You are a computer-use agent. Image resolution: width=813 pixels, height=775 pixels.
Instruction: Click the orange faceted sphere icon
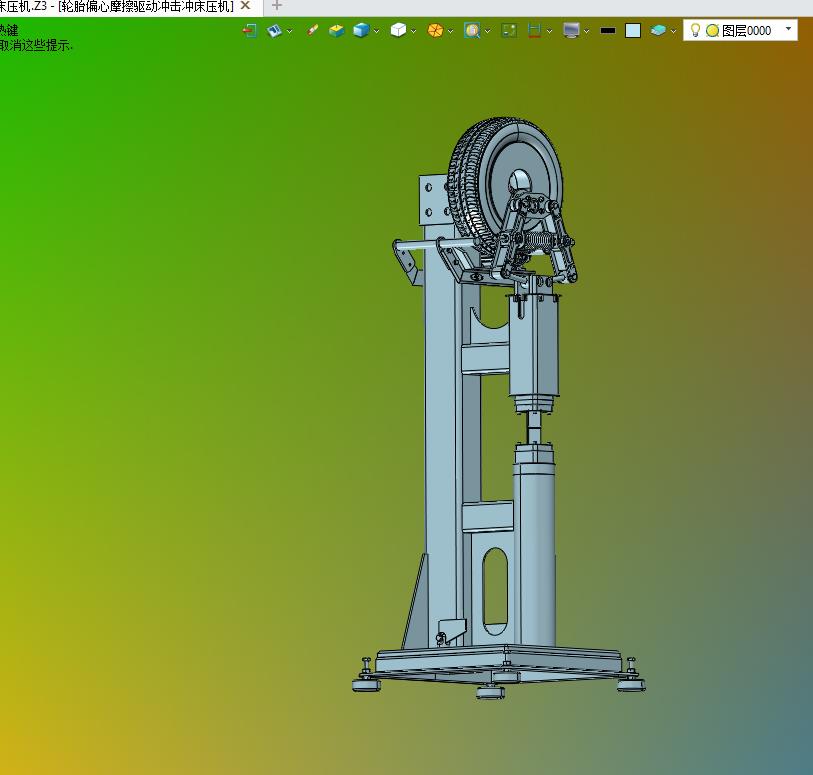435,31
